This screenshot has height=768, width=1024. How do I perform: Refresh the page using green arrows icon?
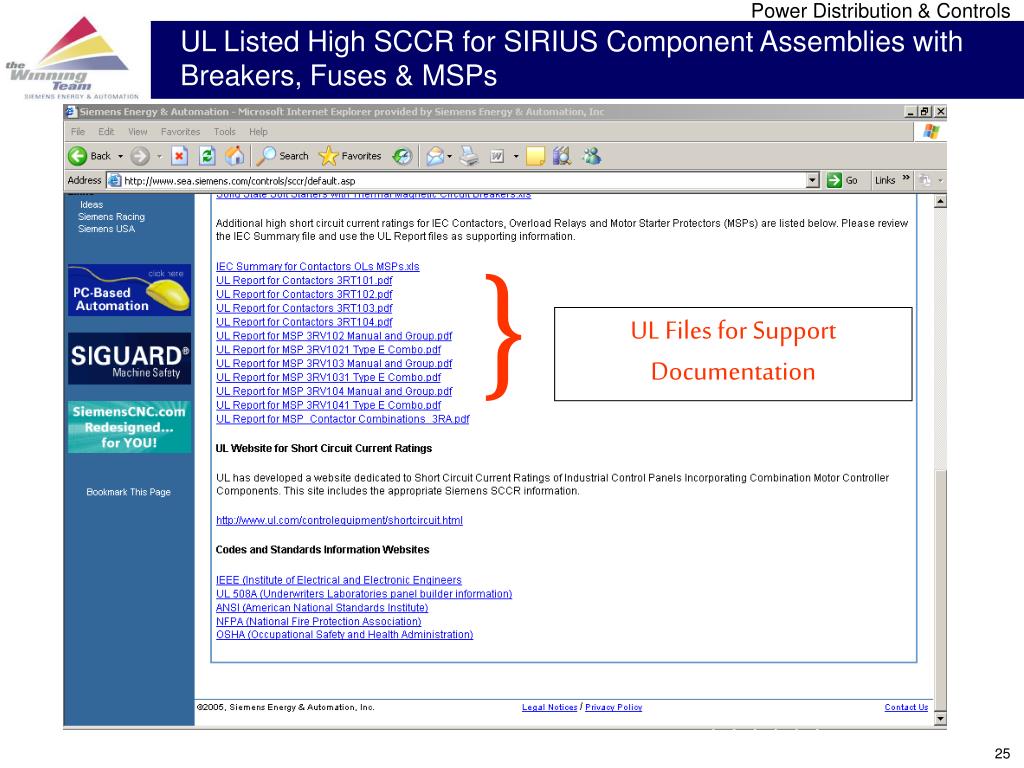[x=207, y=156]
